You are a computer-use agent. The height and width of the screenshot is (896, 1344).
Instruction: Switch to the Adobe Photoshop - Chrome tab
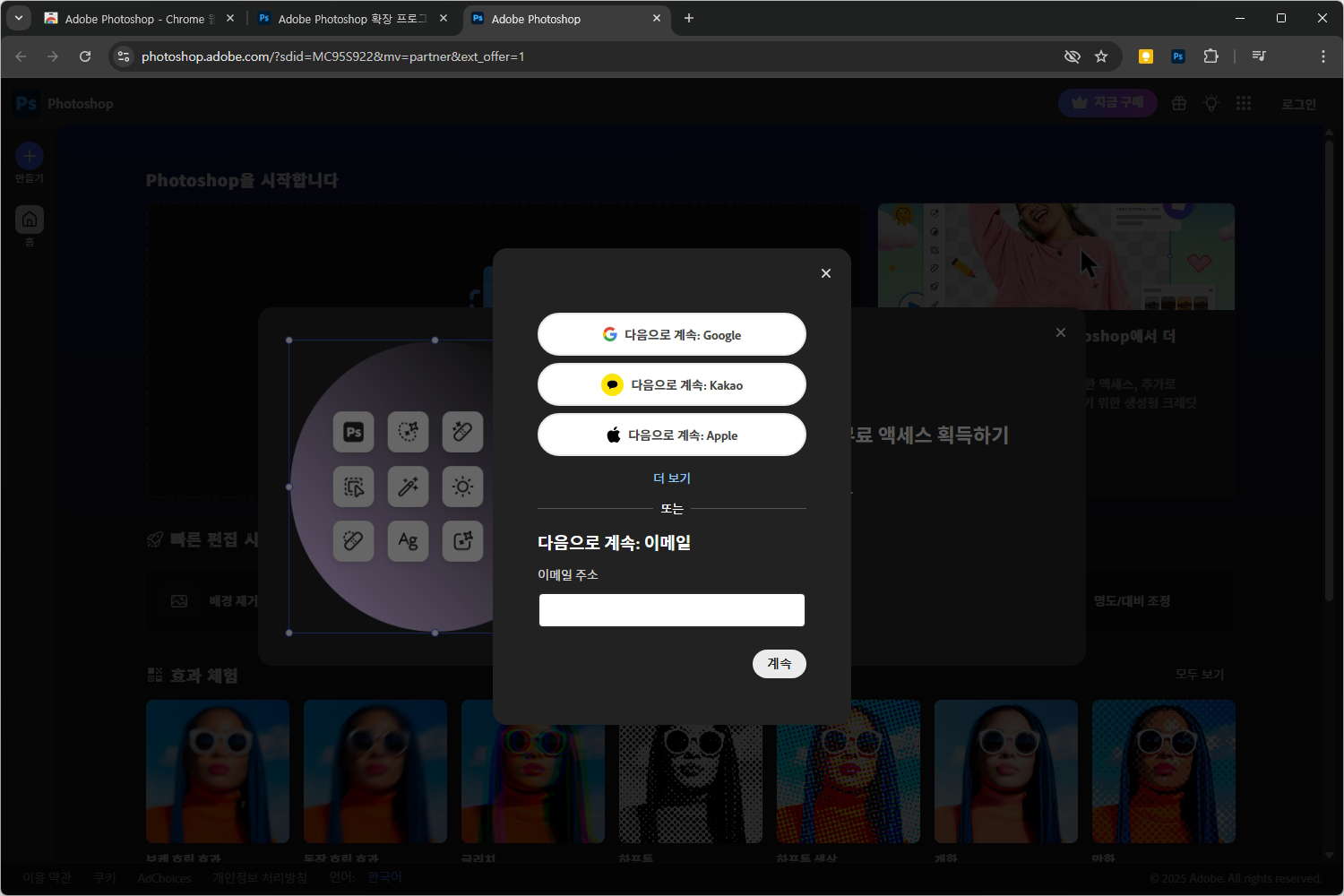point(139,19)
